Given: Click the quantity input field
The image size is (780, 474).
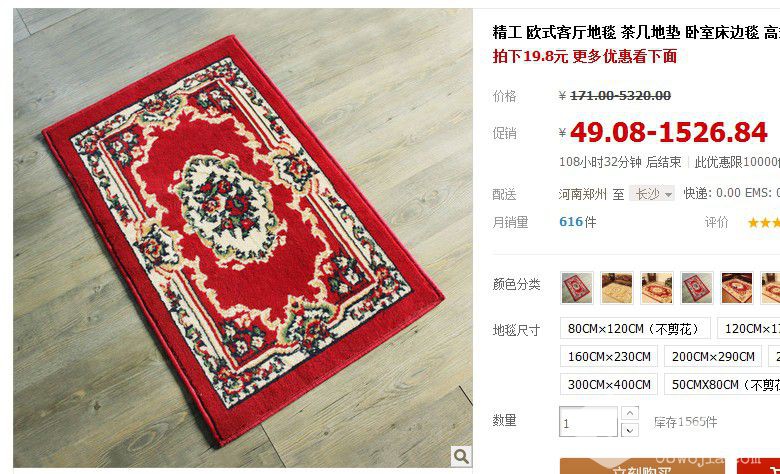Looking at the screenshot, I should click(x=588, y=422).
